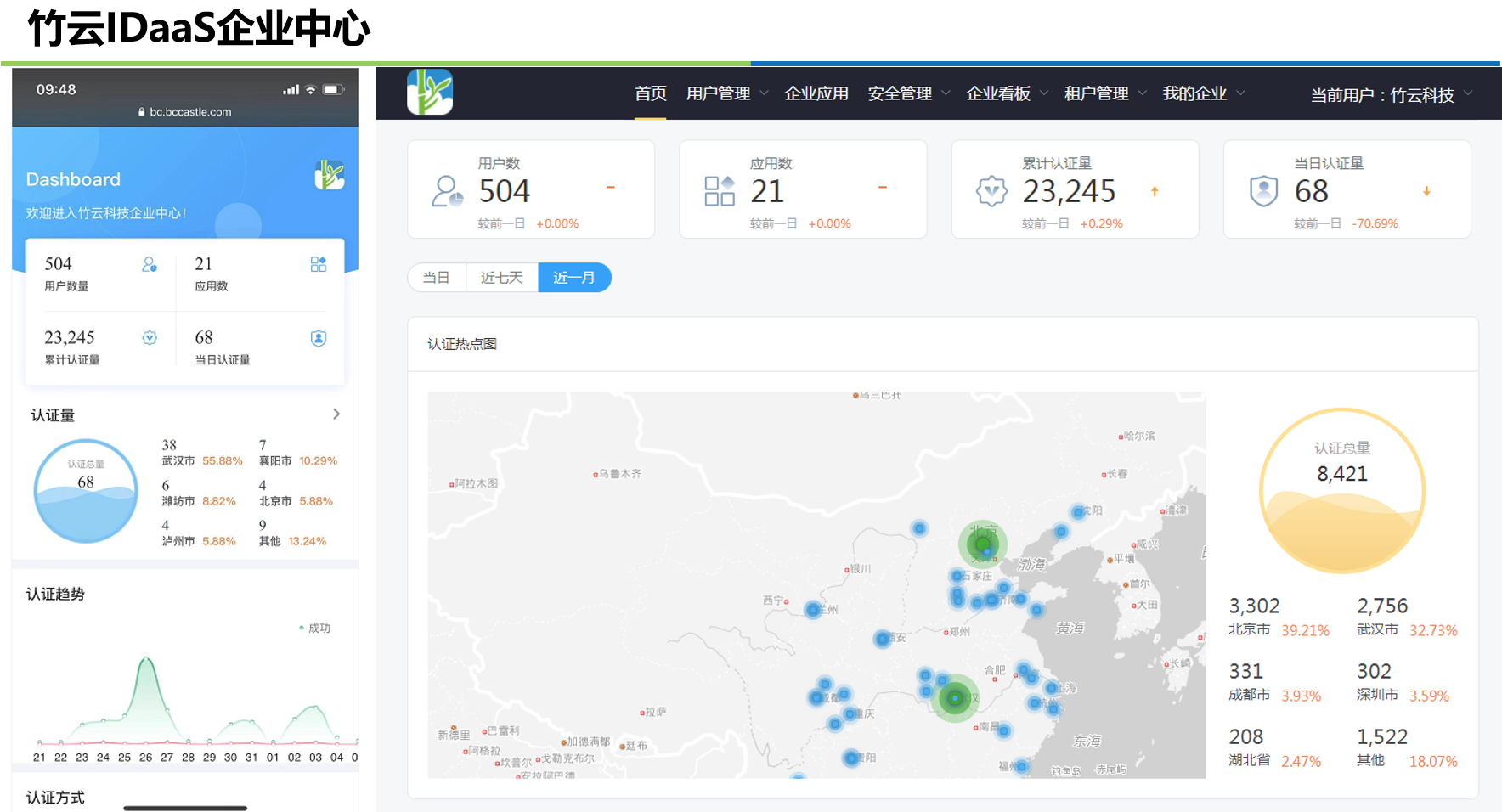
Task: Expand the 企业看板 dropdown menu
Action: 1008,93
